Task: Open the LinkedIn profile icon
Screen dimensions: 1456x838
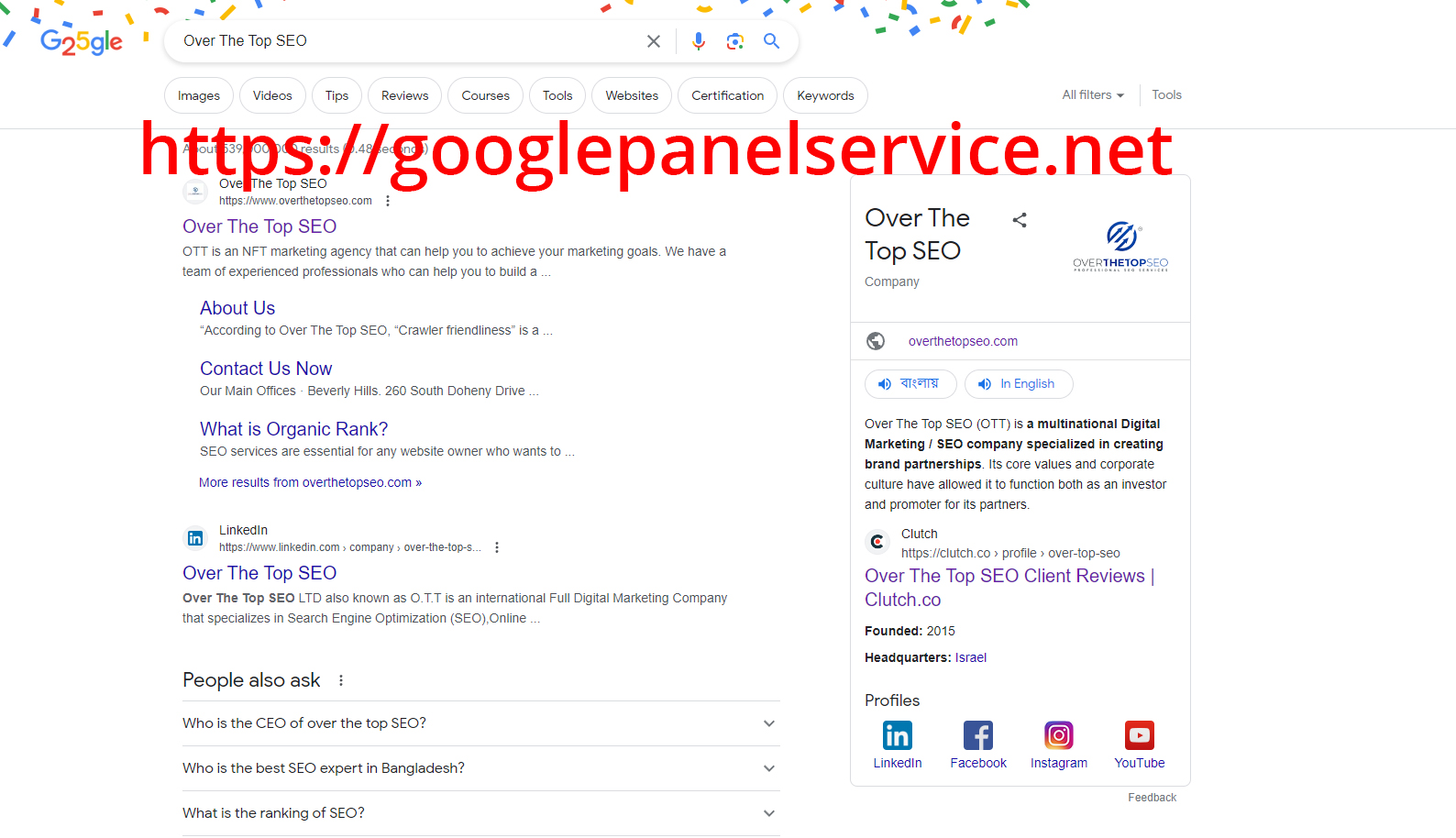Action: 898,735
